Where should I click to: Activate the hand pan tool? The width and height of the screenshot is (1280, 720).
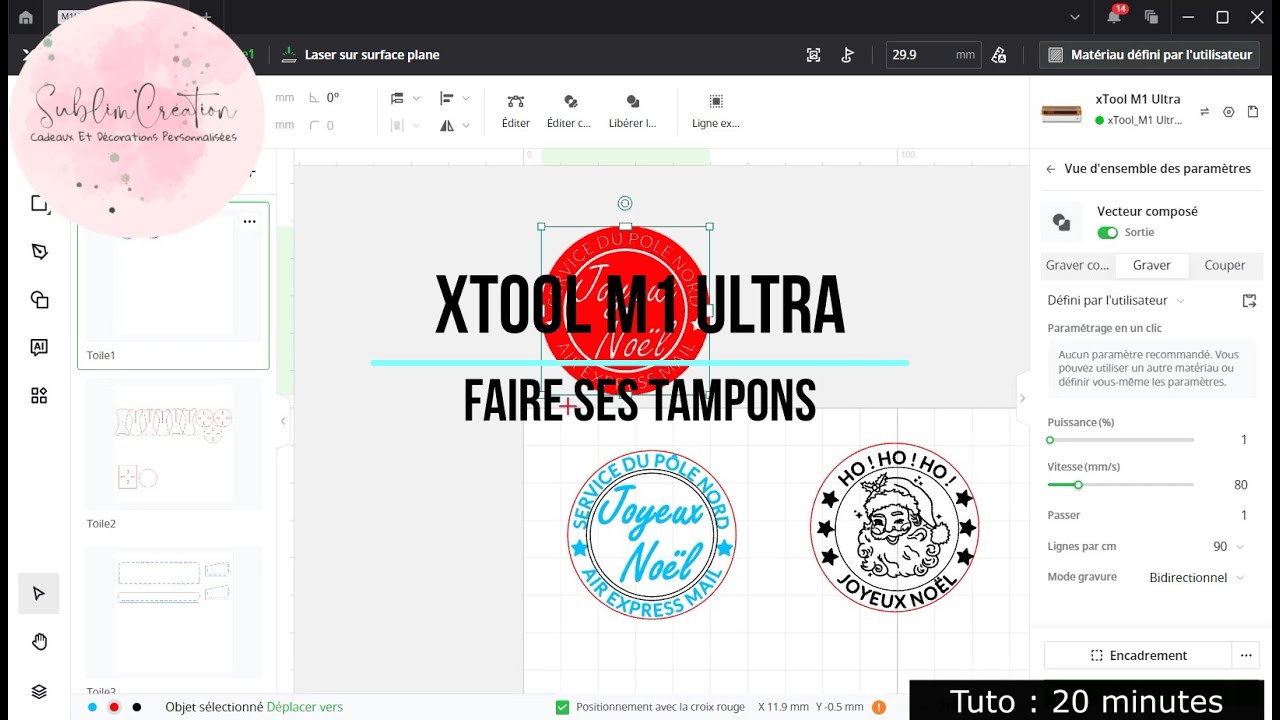pyautogui.click(x=39, y=642)
